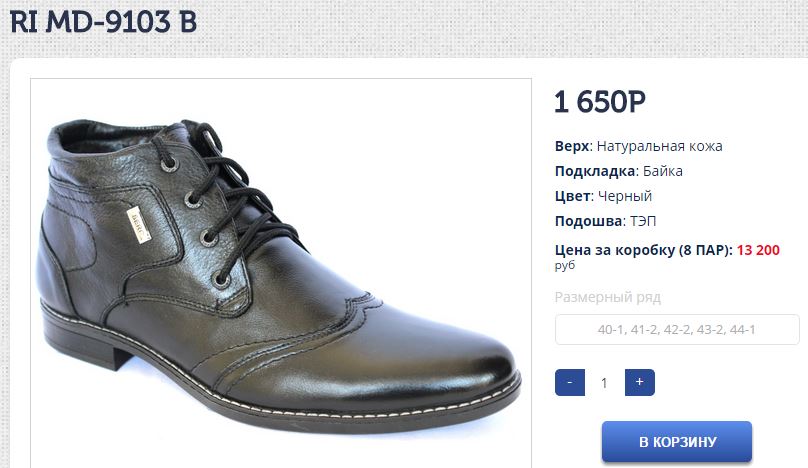
Task: Click the RI MD-9103 B product title
Action: tap(104, 22)
